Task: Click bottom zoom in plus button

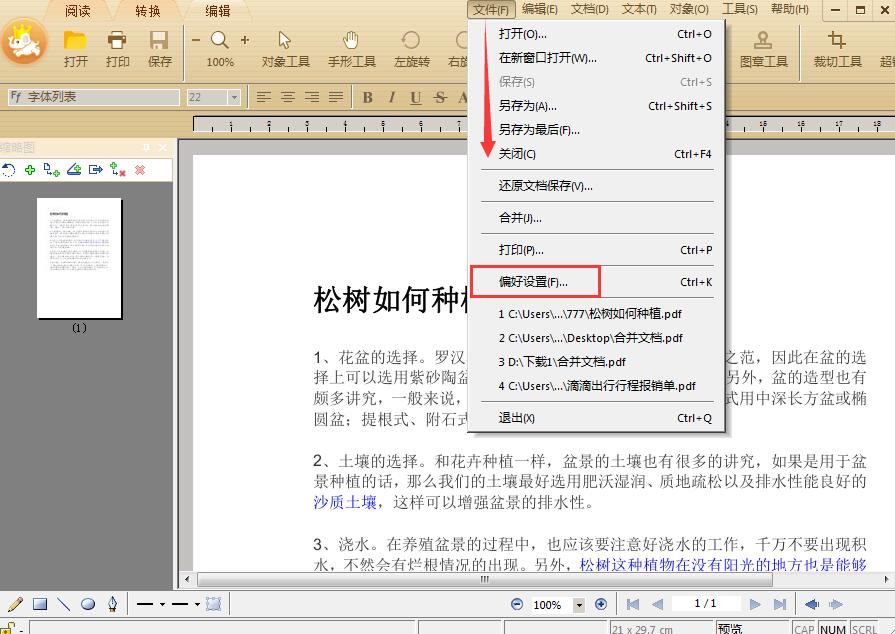Action: (x=600, y=604)
